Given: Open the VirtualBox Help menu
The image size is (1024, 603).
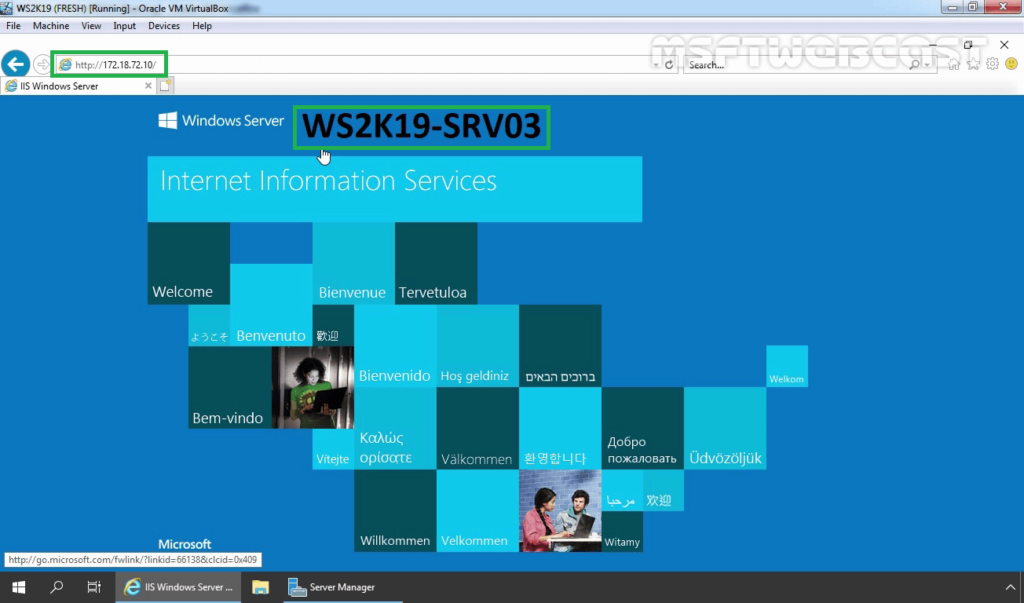Looking at the screenshot, I should pos(202,25).
